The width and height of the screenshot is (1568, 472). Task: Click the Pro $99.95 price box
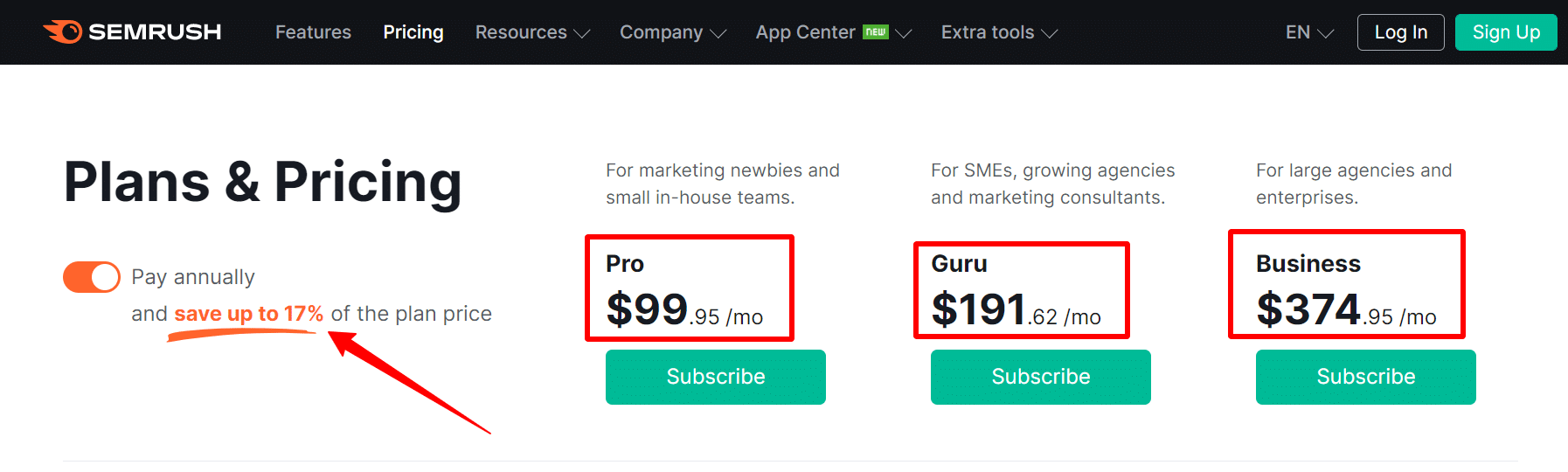tap(690, 288)
